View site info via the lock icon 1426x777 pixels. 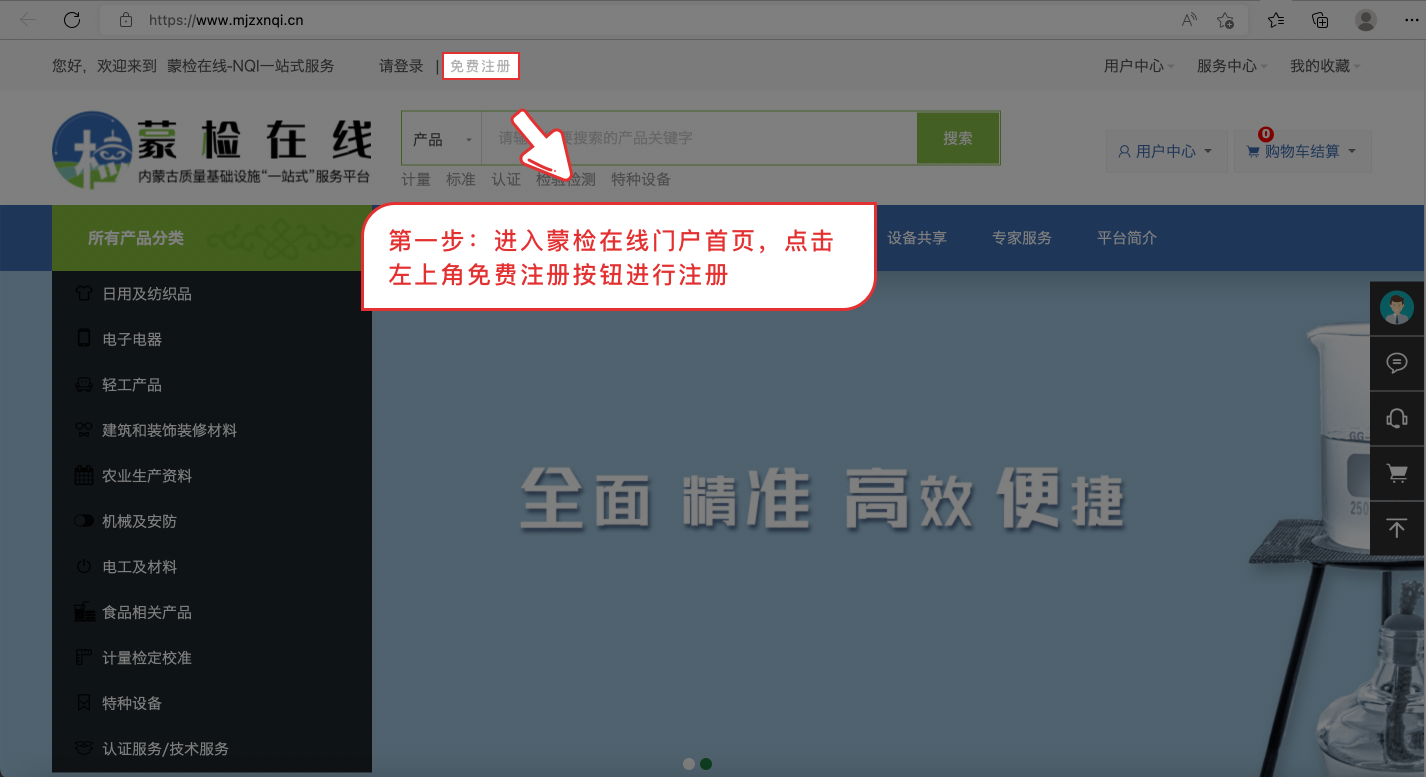click(x=126, y=19)
